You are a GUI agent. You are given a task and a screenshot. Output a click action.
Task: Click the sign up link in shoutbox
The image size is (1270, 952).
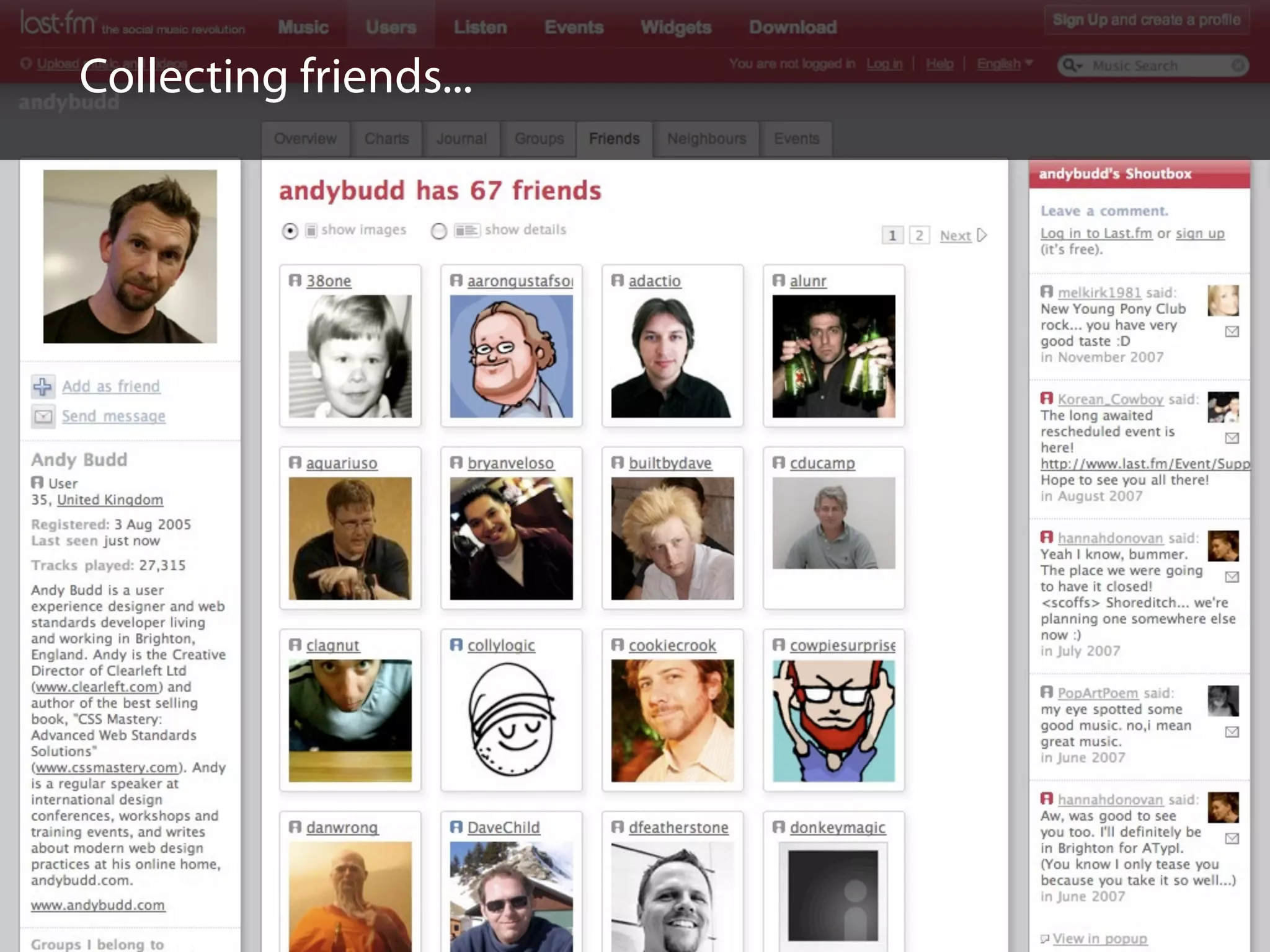[x=1200, y=233]
